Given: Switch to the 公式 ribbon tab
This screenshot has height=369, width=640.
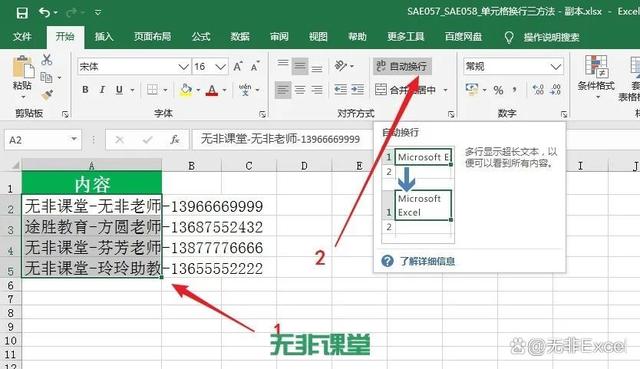Looking at the screenshot, I should (201, 37).
